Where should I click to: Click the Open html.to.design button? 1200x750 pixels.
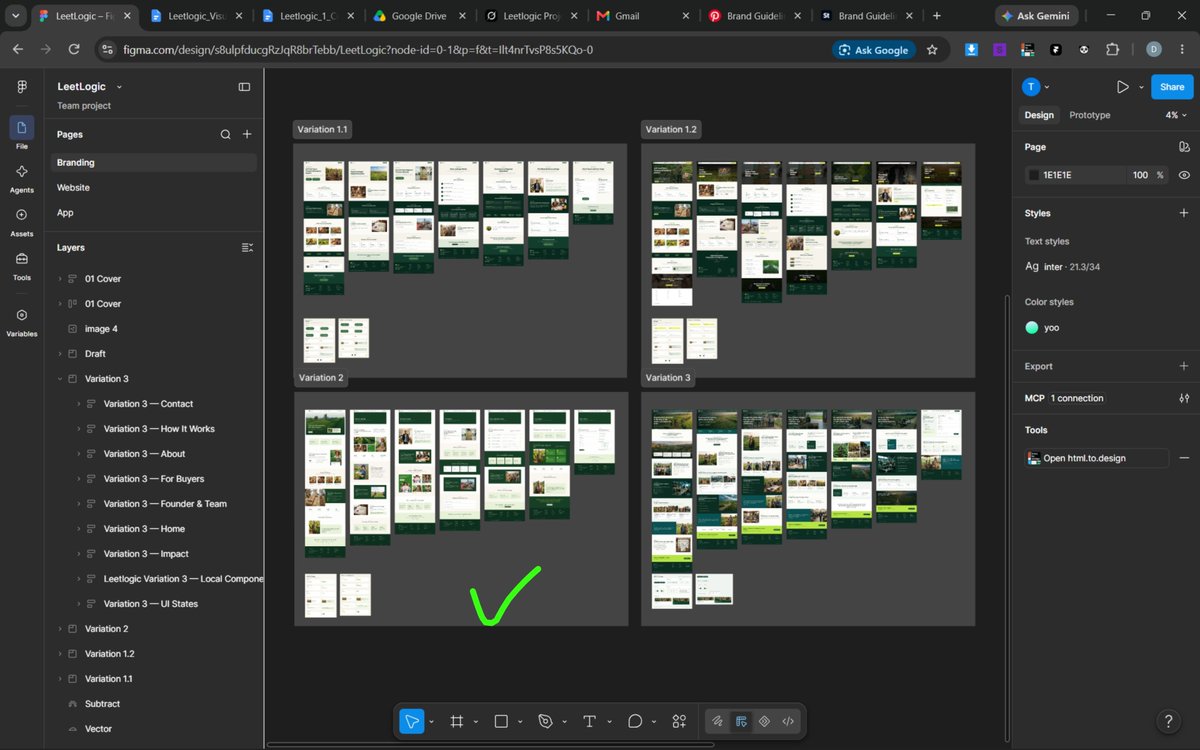click(1097, 458)
